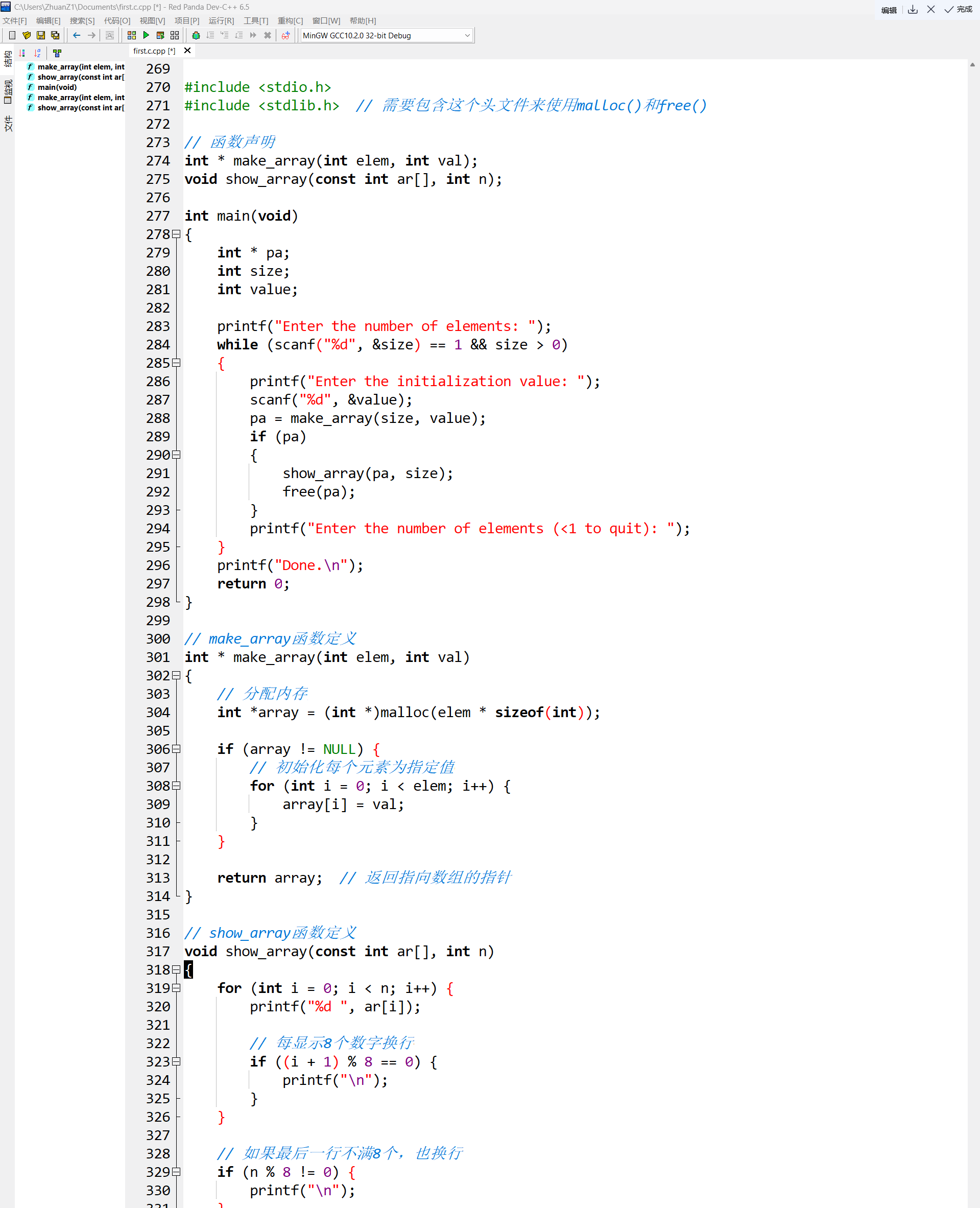Open the 文件[F] menu
Image resolution: width=980 pixels, height=1208 pixels.
[x=15, y=21]
